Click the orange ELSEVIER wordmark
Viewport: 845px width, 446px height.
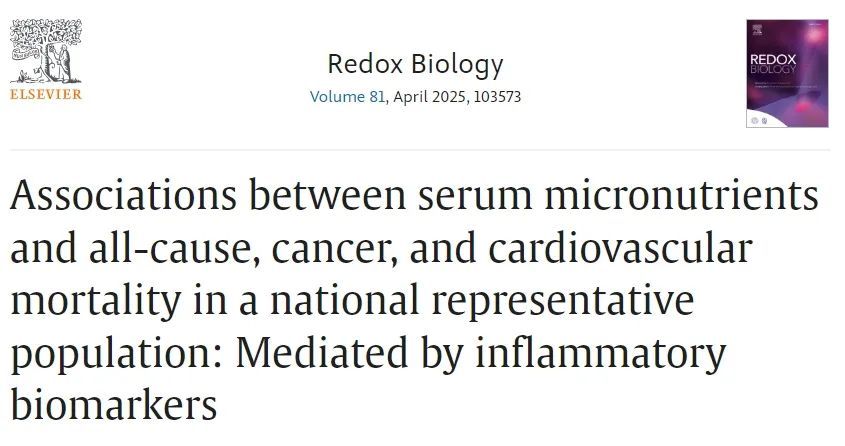coord(46,94)
